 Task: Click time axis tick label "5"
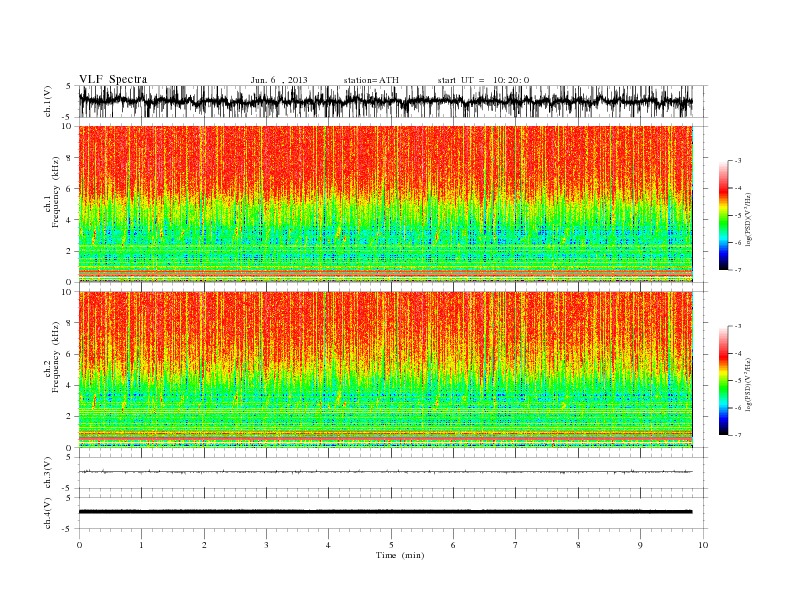[x=391, y=545]
